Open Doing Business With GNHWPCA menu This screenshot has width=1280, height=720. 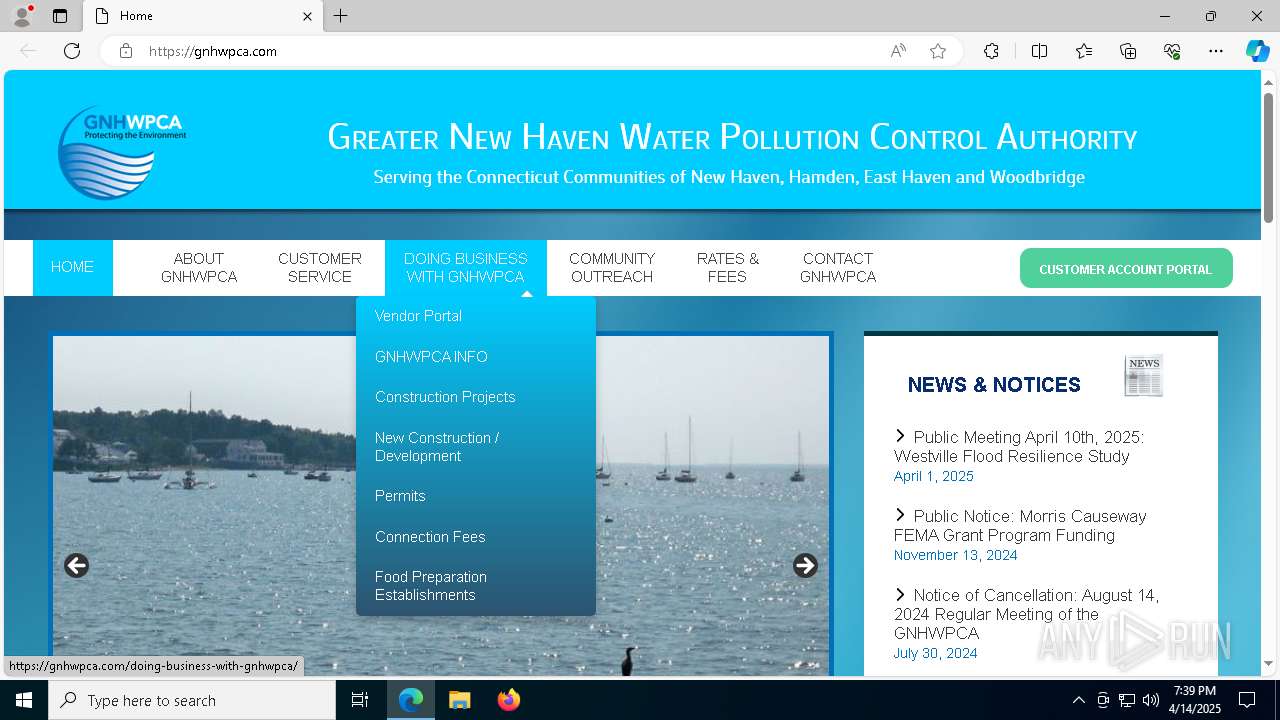466,268
